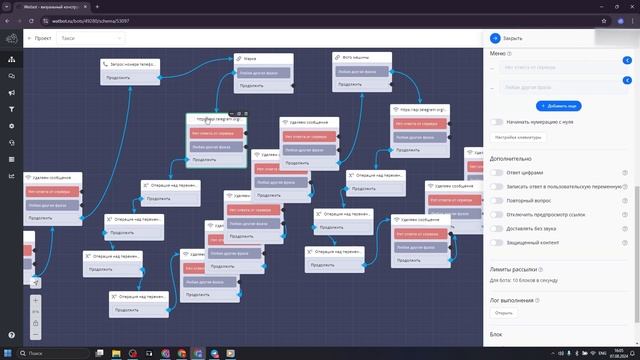Open taskbar clock and date
640x360 pixels.
pos(618,353)
